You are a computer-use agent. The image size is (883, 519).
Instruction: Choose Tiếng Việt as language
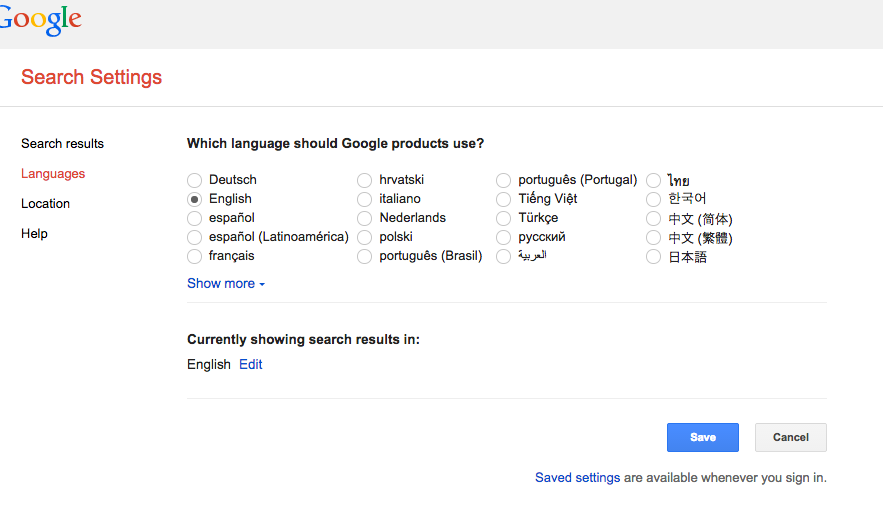[x=504, y=199]
